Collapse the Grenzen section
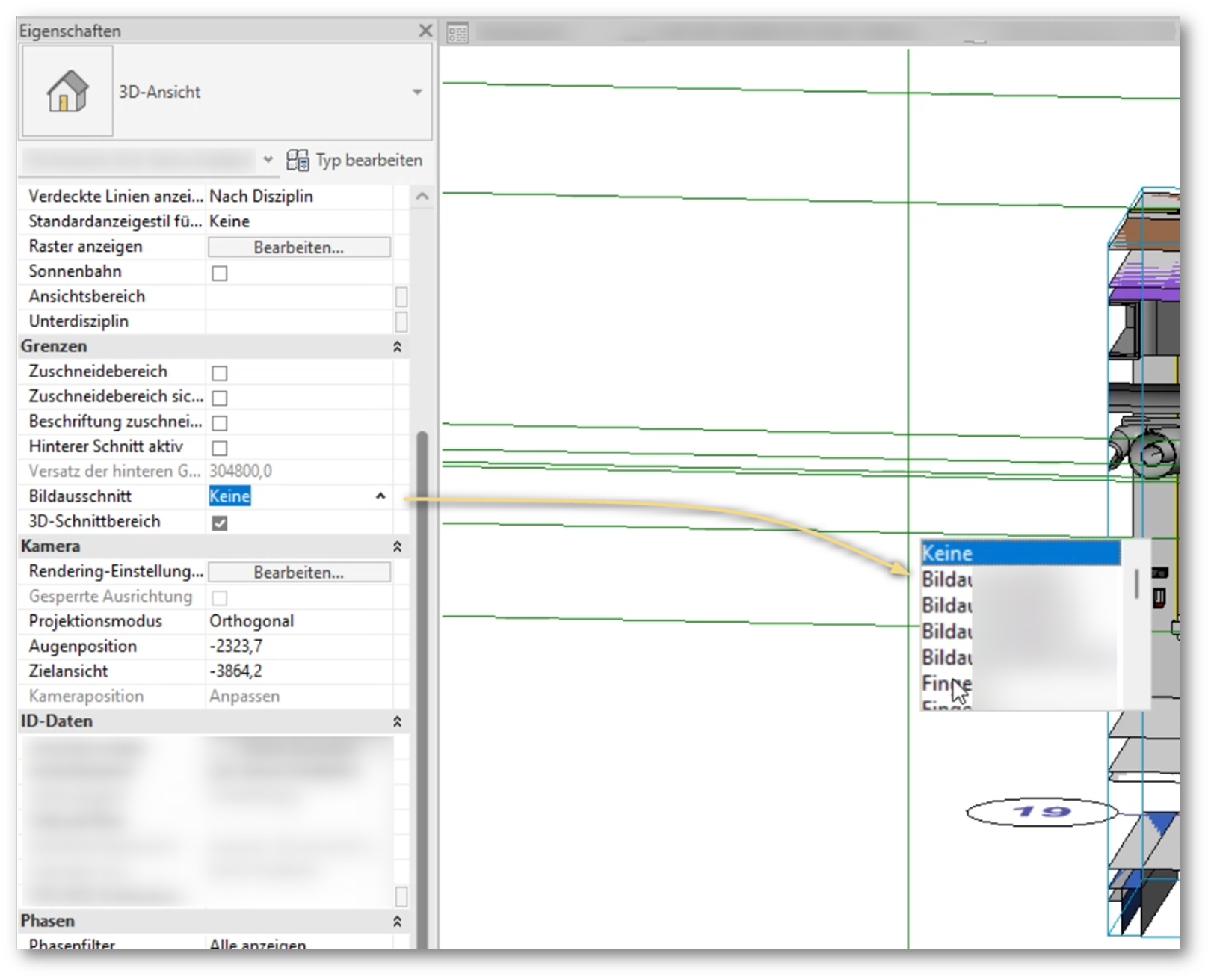 pyautogui.click(x=398, y=347)
